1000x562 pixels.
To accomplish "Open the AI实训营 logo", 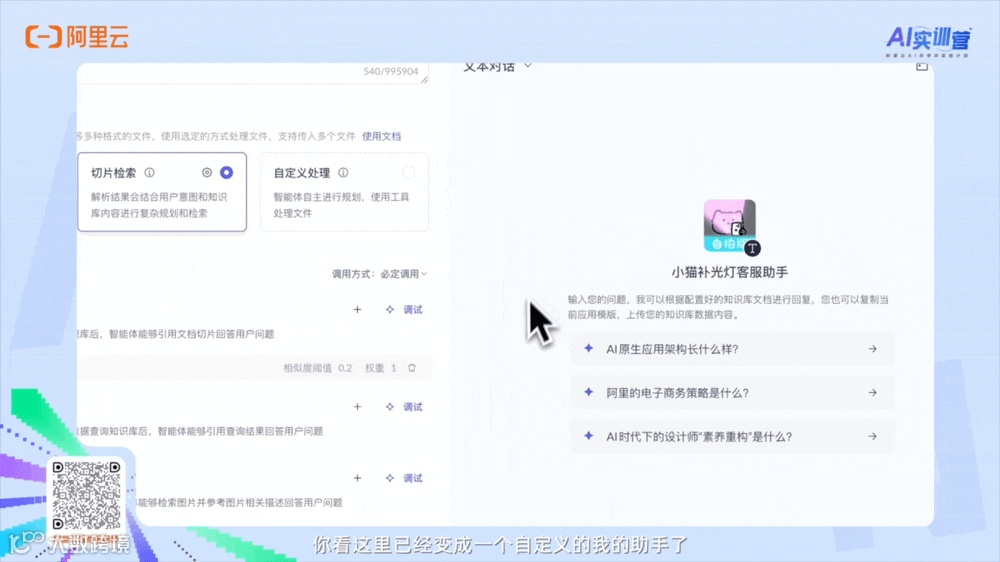I will pos(928,41).
